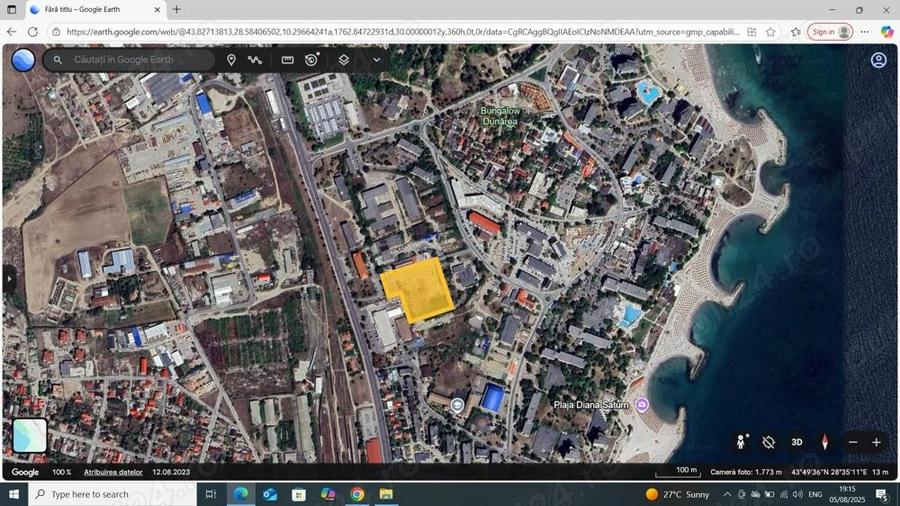Add a placemark with the pin tool
Viewport: 900px width, 506px height.
(231, 60)
